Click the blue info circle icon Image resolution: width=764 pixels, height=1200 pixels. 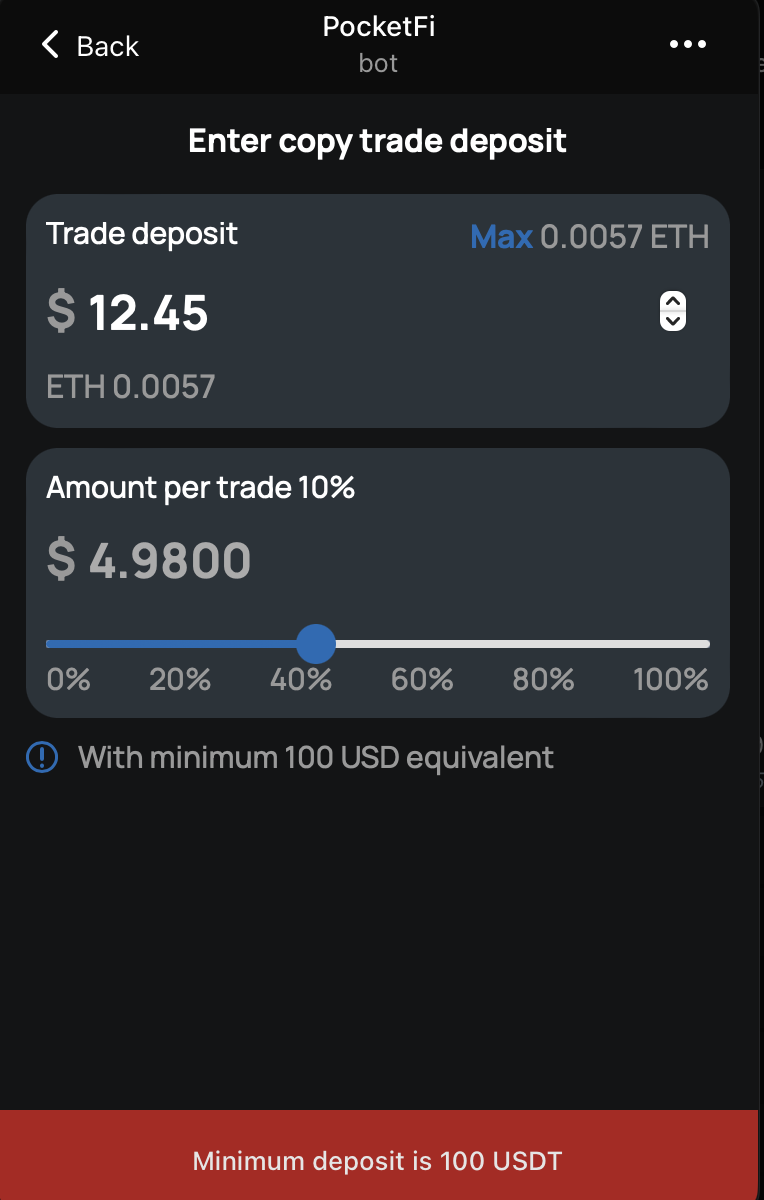coord(42,757)
